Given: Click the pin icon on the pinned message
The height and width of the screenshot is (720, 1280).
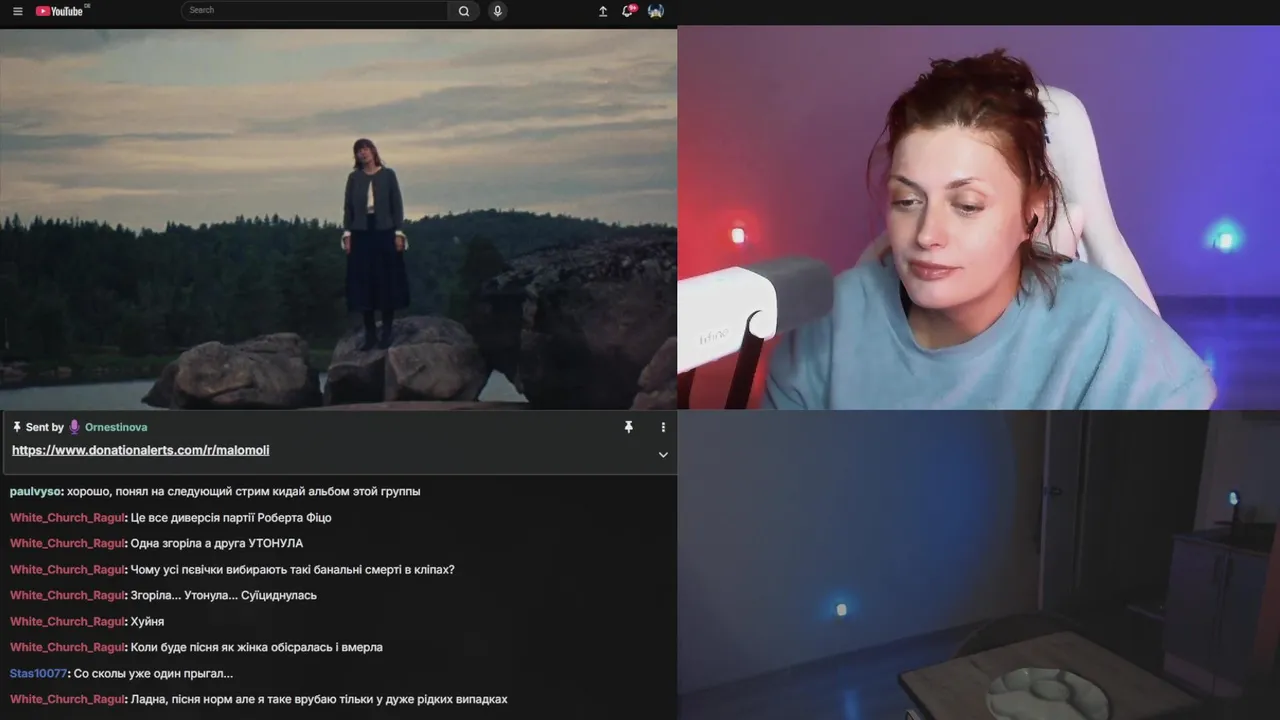Looking at the screenshot, I should 629,427.
